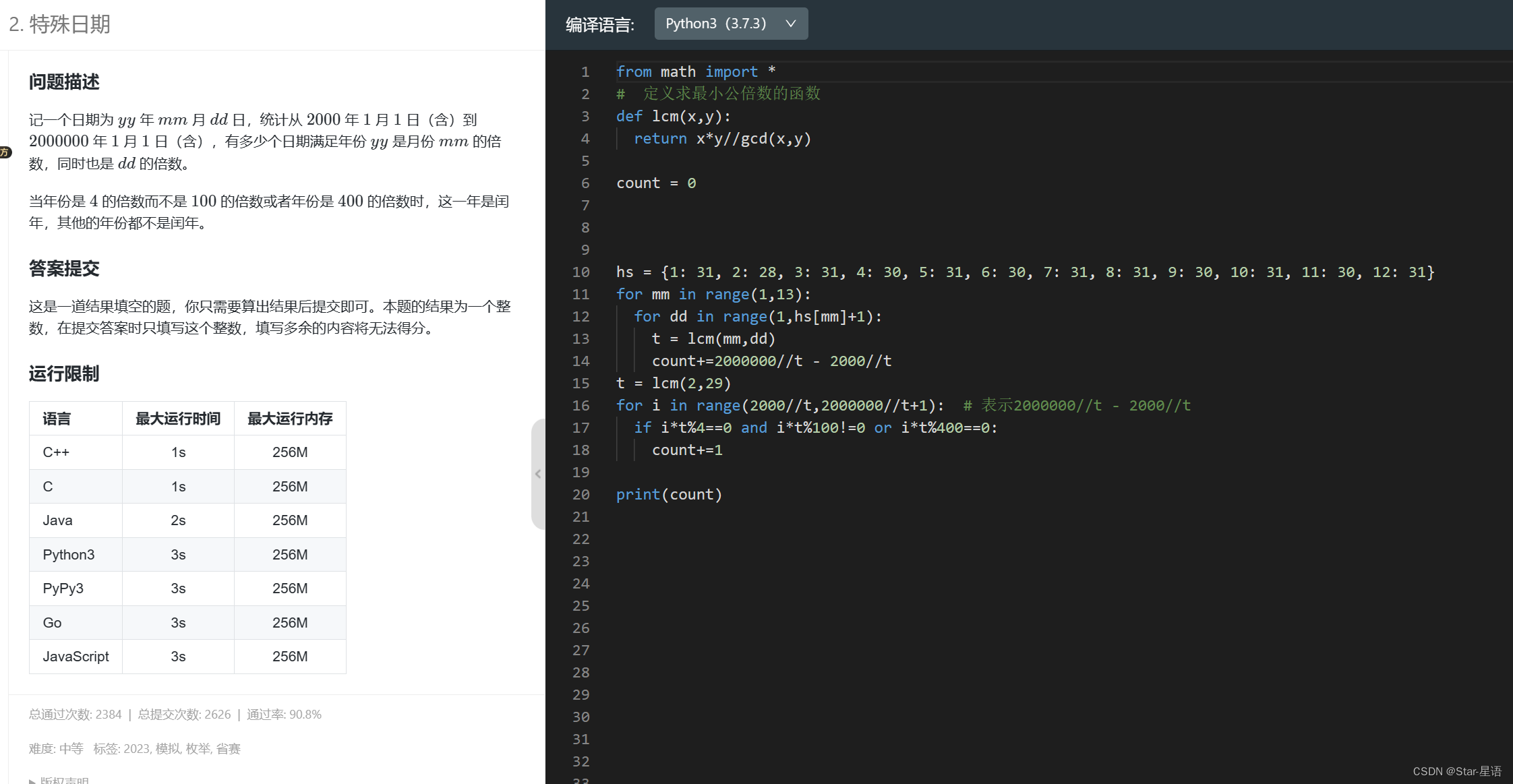
Task: Click the 最大运行时间 column header
Action: [178, 419]
